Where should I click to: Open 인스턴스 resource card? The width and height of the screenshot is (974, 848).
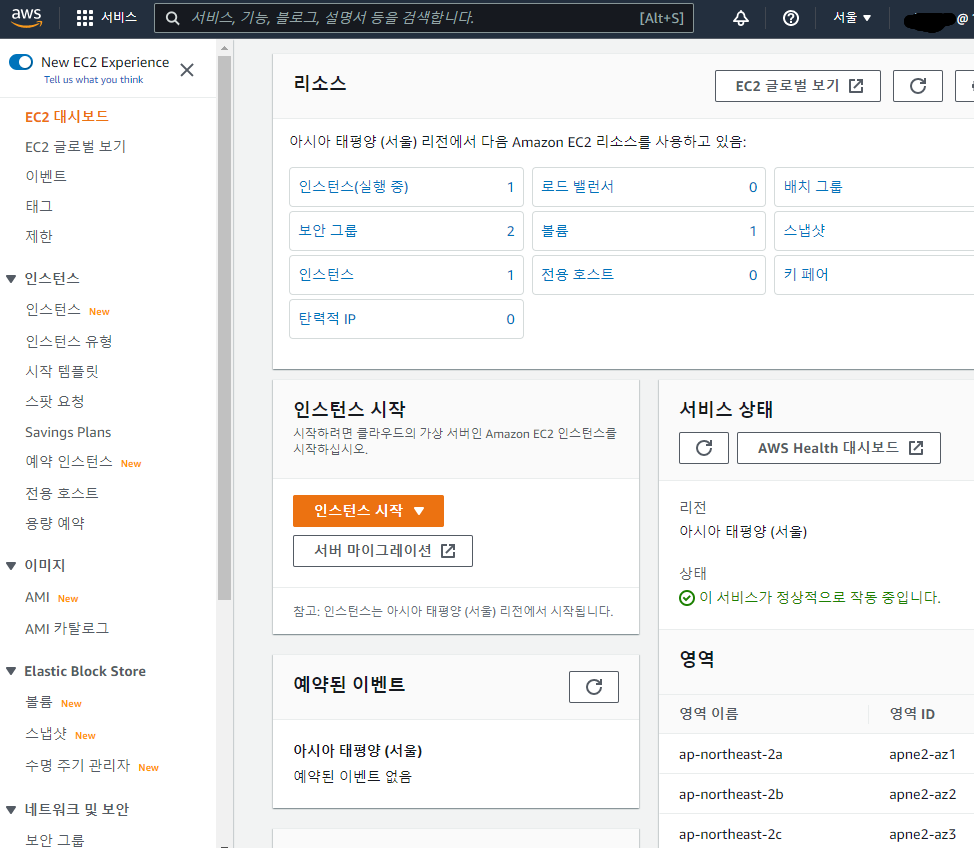pyautogui.click(x=406, y=275)
